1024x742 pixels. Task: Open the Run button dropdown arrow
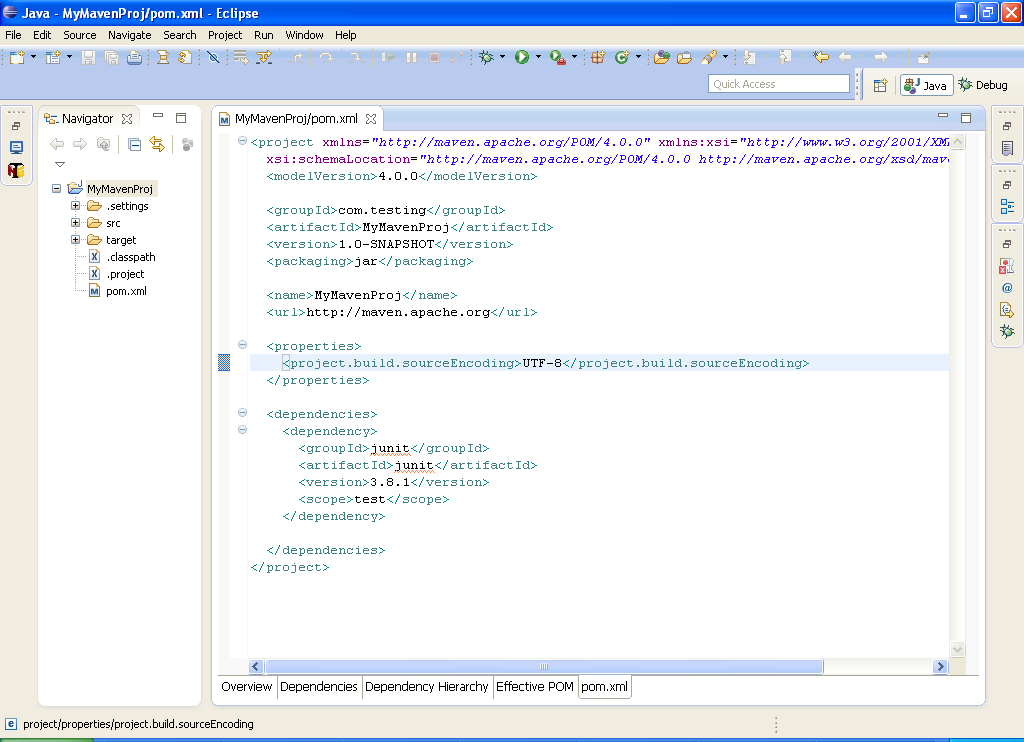(x=538, y=57)
